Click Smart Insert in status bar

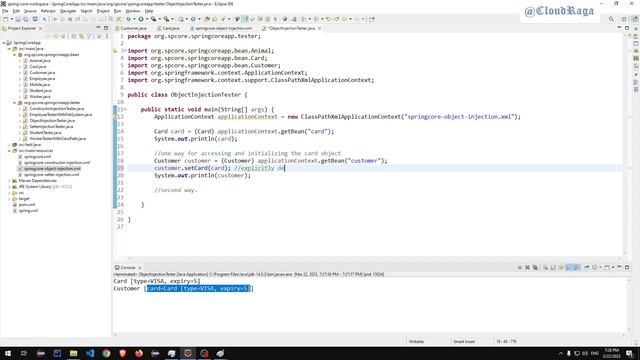(464, 341)
